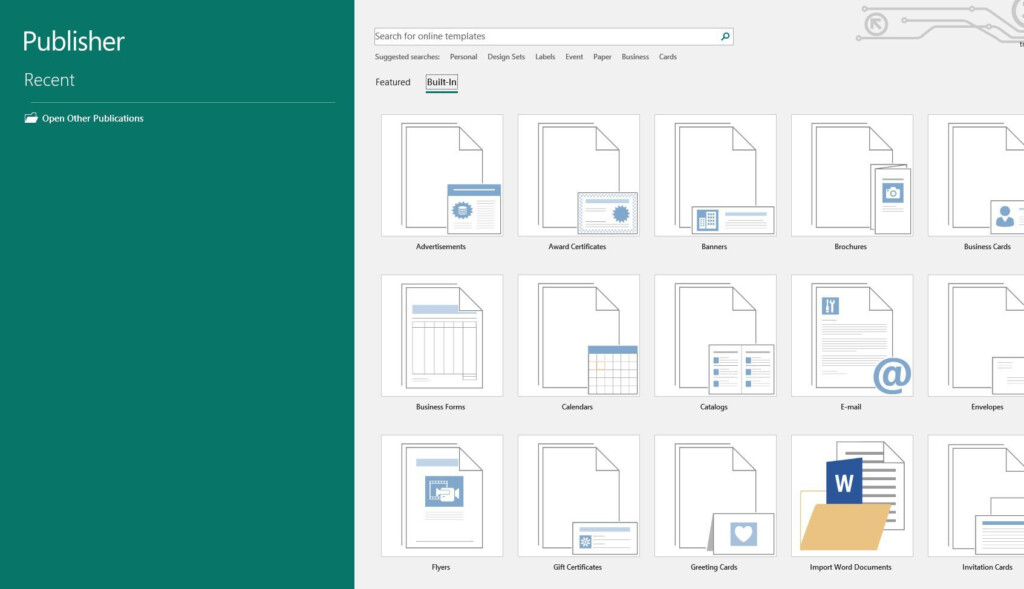Search suggested term Labels

coord(545,57)
